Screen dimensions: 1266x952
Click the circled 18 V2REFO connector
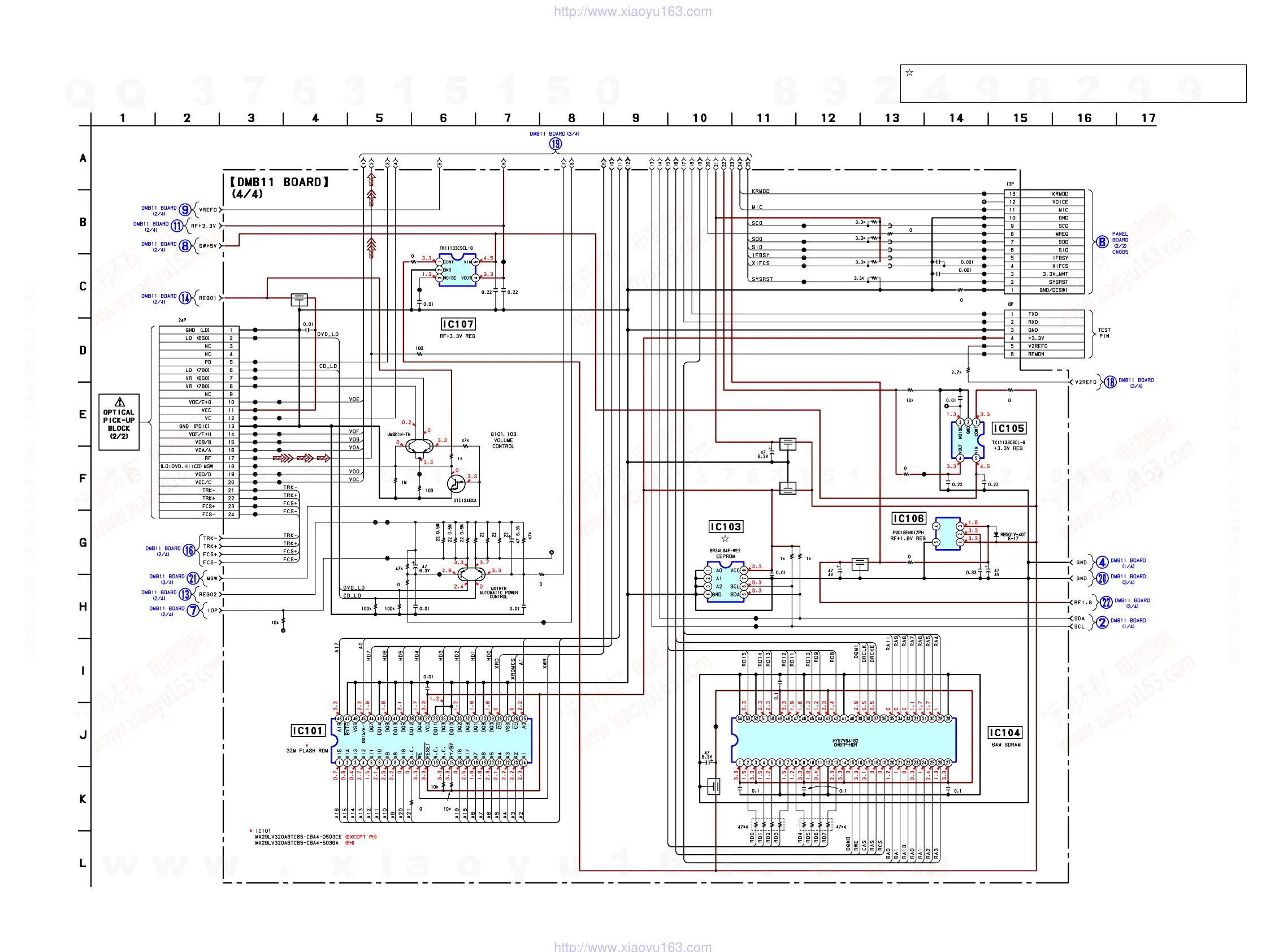coord(1110,382)
